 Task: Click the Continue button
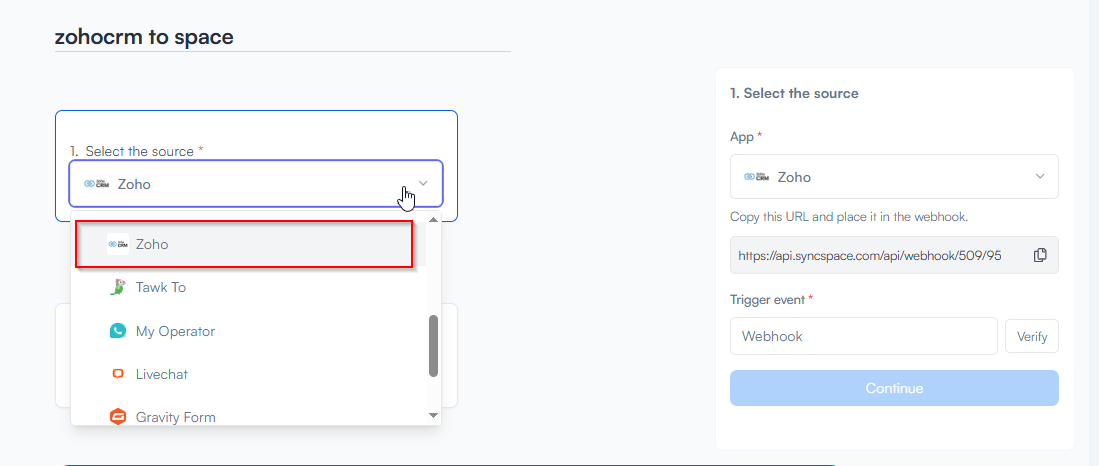point(893,388)
